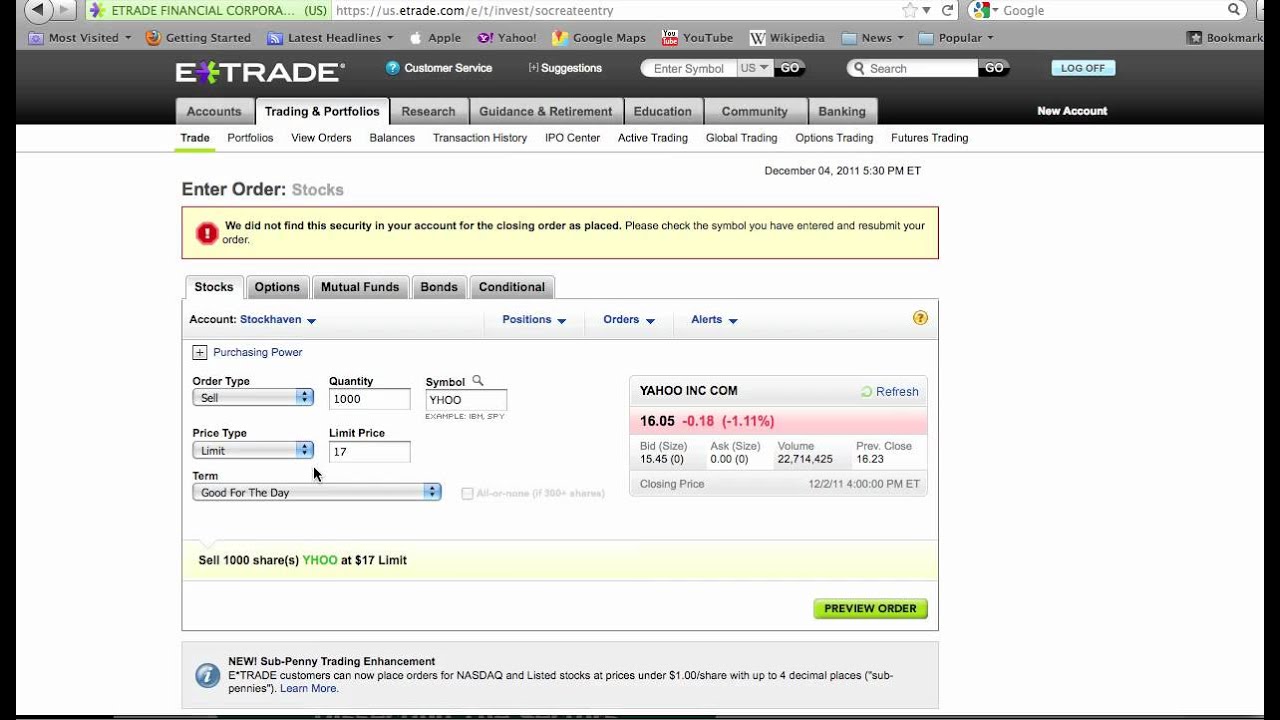Open the Wikipedia bookmark
Screen dimensions: 1280x720
(788, 38)
